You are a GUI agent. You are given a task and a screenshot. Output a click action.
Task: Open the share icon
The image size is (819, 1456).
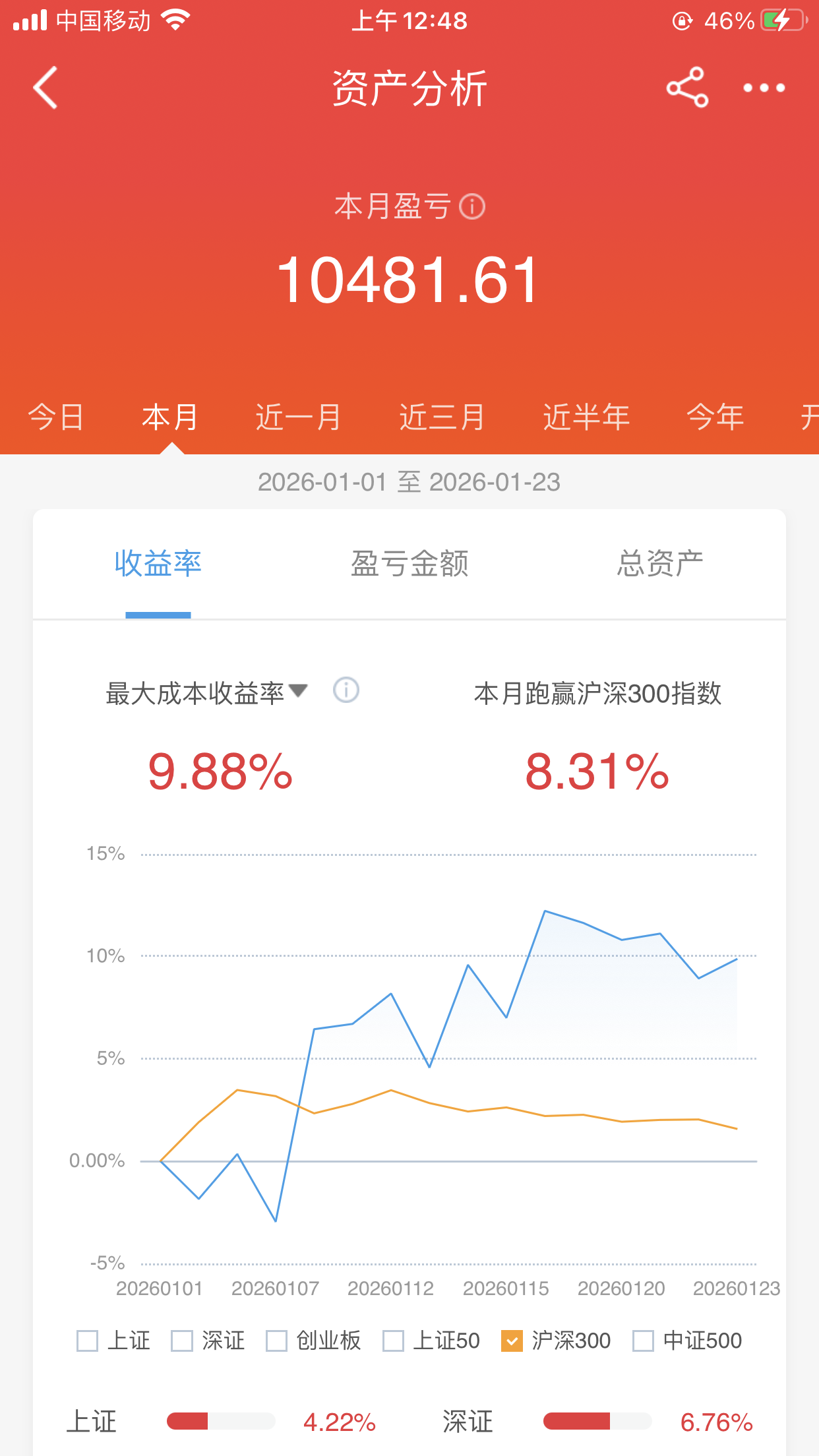687,87
